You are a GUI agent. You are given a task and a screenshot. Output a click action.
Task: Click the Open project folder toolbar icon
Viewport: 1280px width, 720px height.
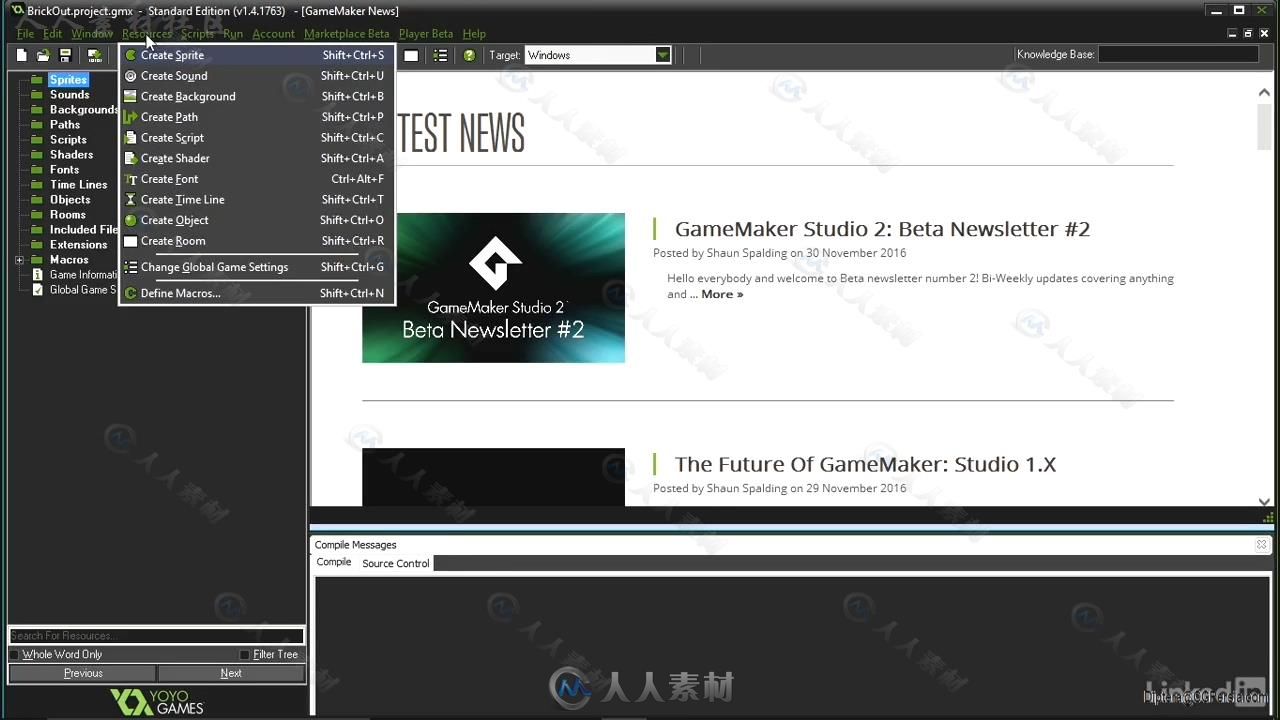pyautogui.click(x=43, y=55)
